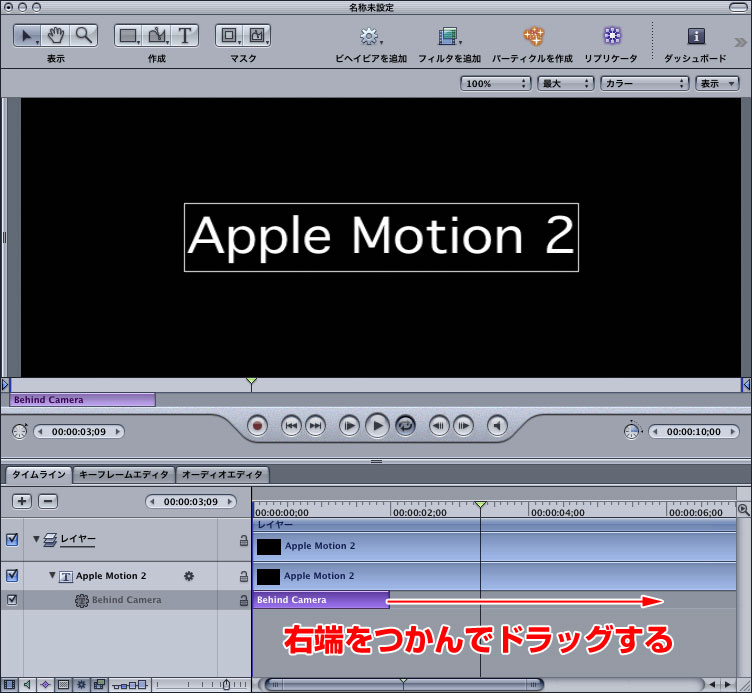
Task: Step forward one frame
Action: coord(463,426)
